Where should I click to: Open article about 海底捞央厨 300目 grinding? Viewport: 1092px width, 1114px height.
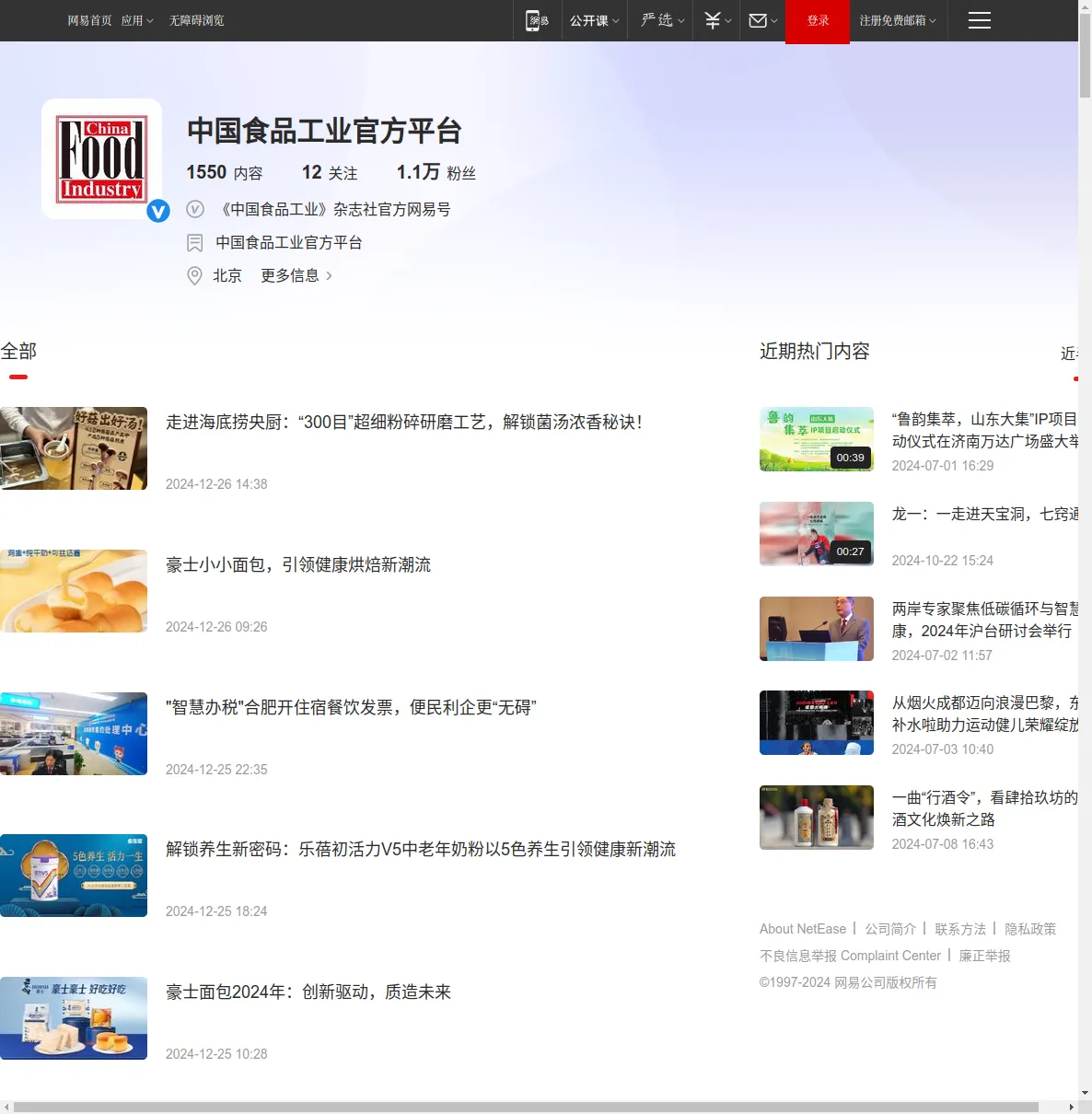[x=404, y=422]
